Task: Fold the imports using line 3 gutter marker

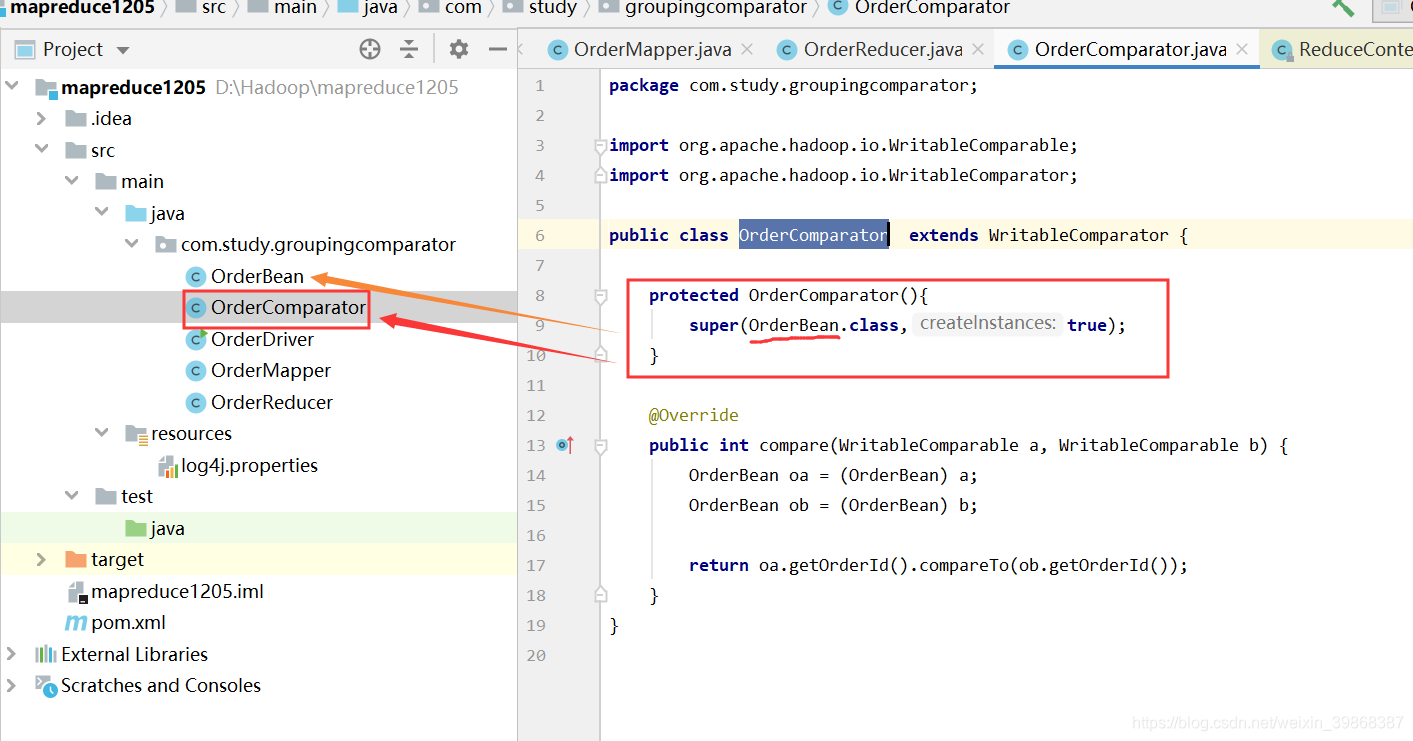Action: tap(601, 145)
